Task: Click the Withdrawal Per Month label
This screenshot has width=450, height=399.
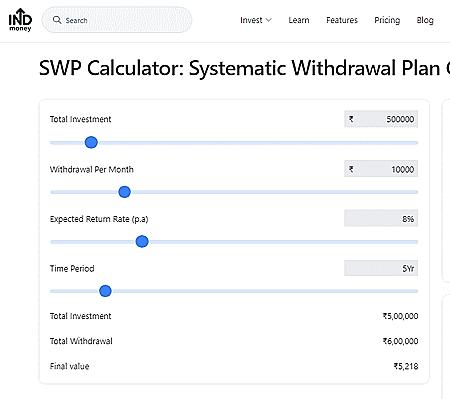Action: click(92, 169)
